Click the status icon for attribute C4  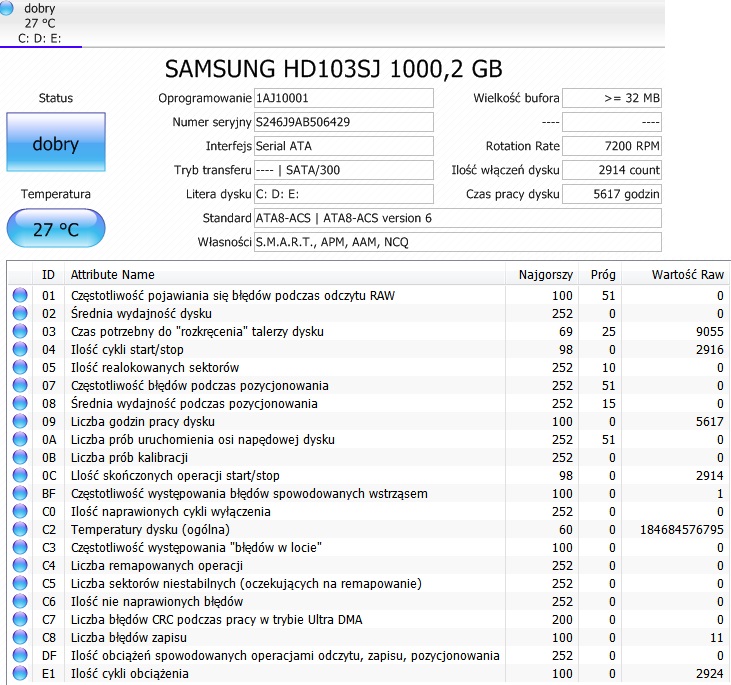(20, 566)
